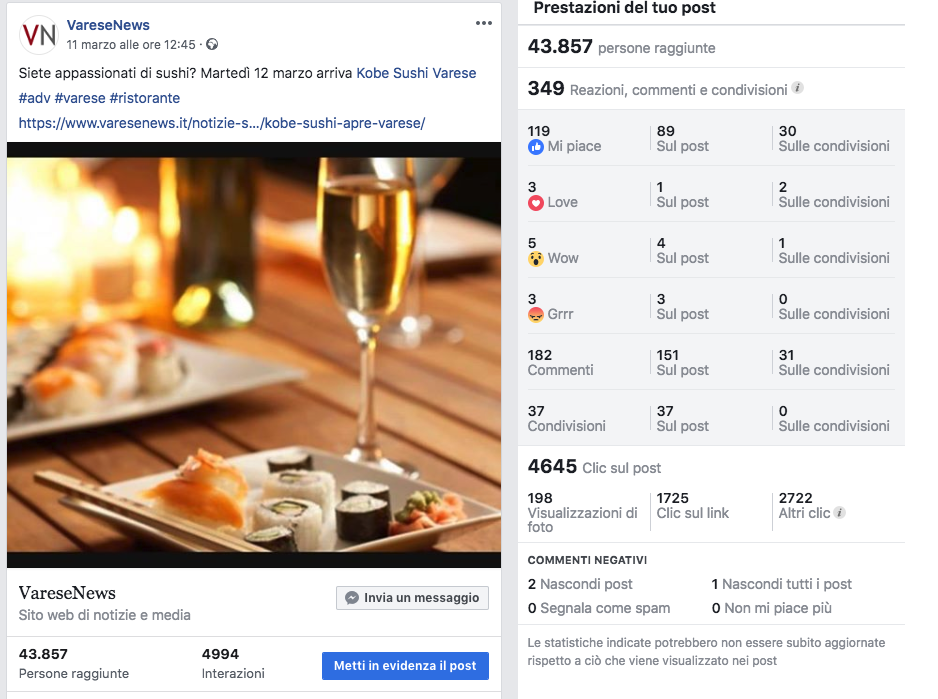Click the VareseNews page logo avatar
Screen dimensions: 938x699
39,35
